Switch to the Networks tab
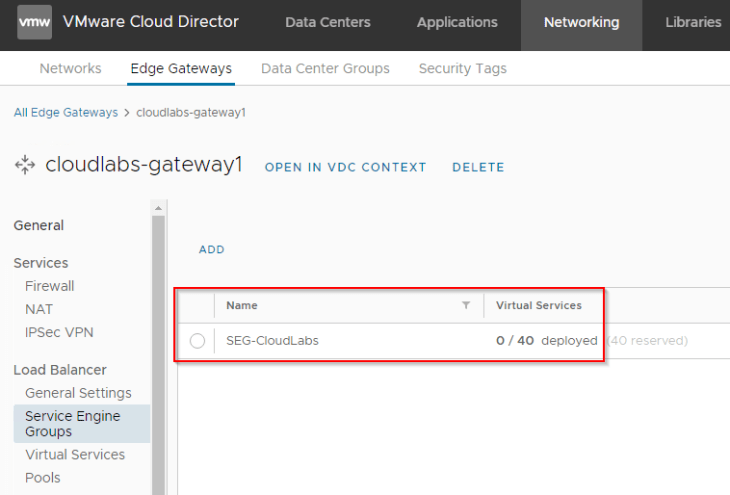 (70, 68)
